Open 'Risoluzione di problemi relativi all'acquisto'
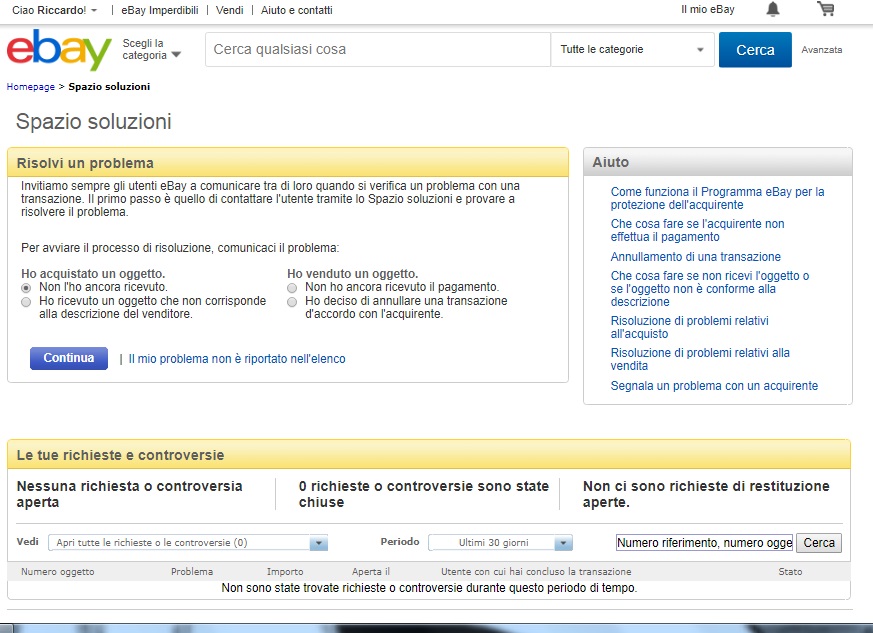The width and height of the screenshot is (873, 633). (x=689, y=327)
